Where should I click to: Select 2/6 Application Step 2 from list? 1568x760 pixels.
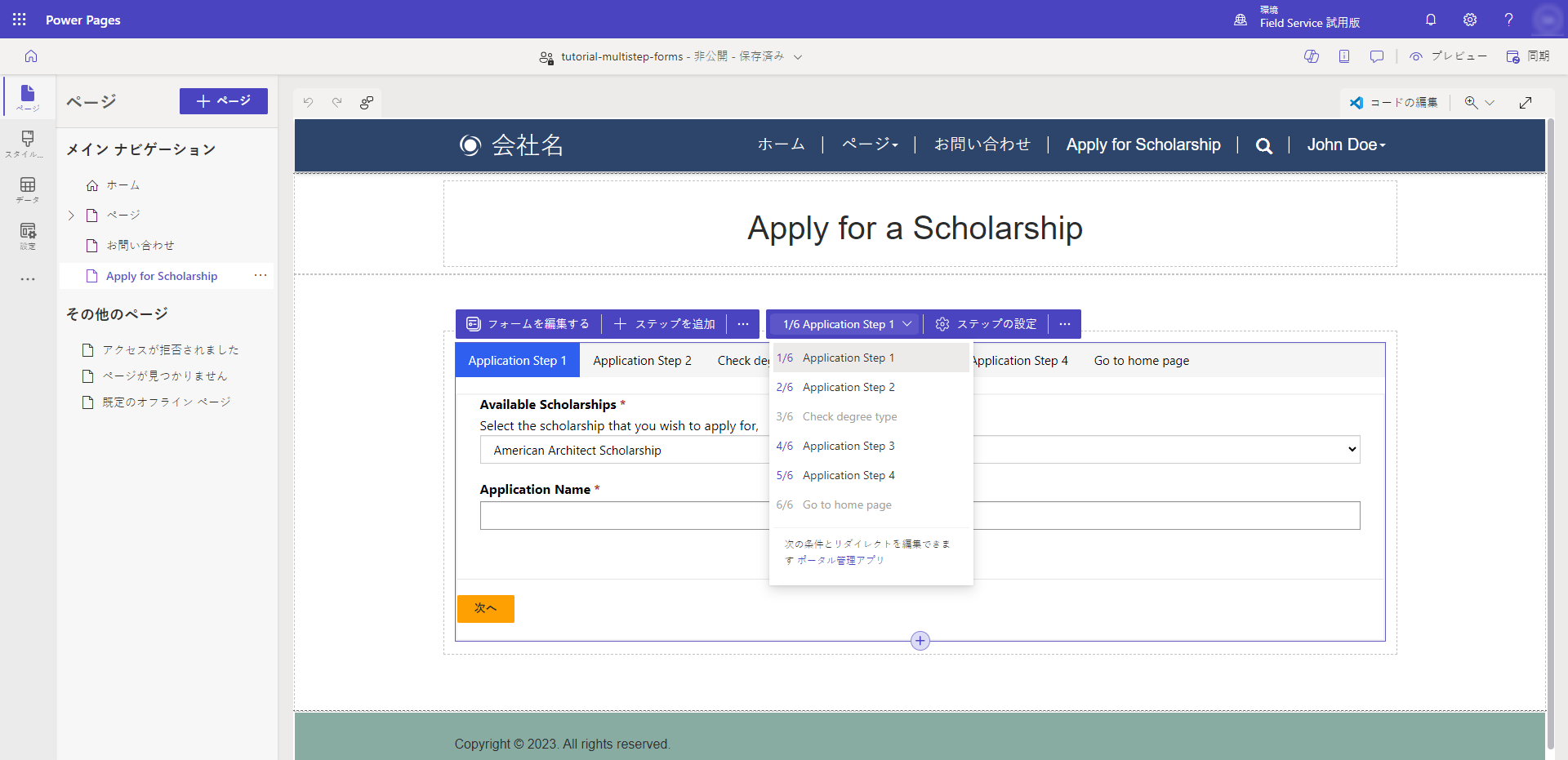848,387
